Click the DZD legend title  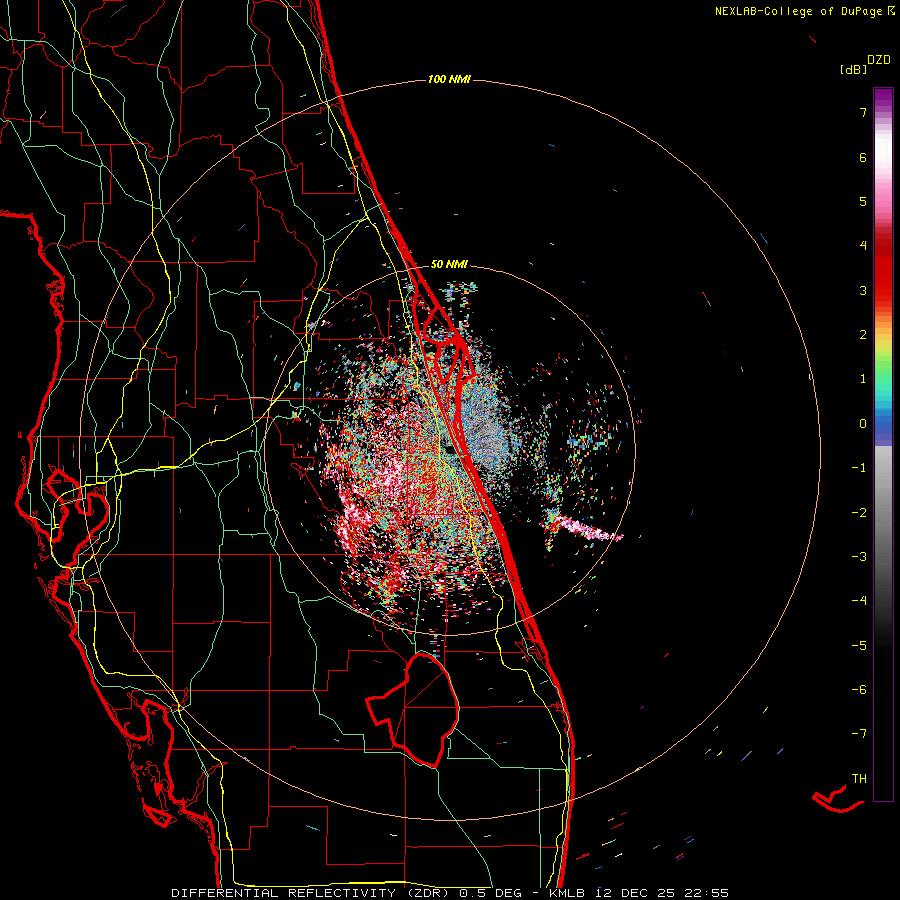coord(879,60)
